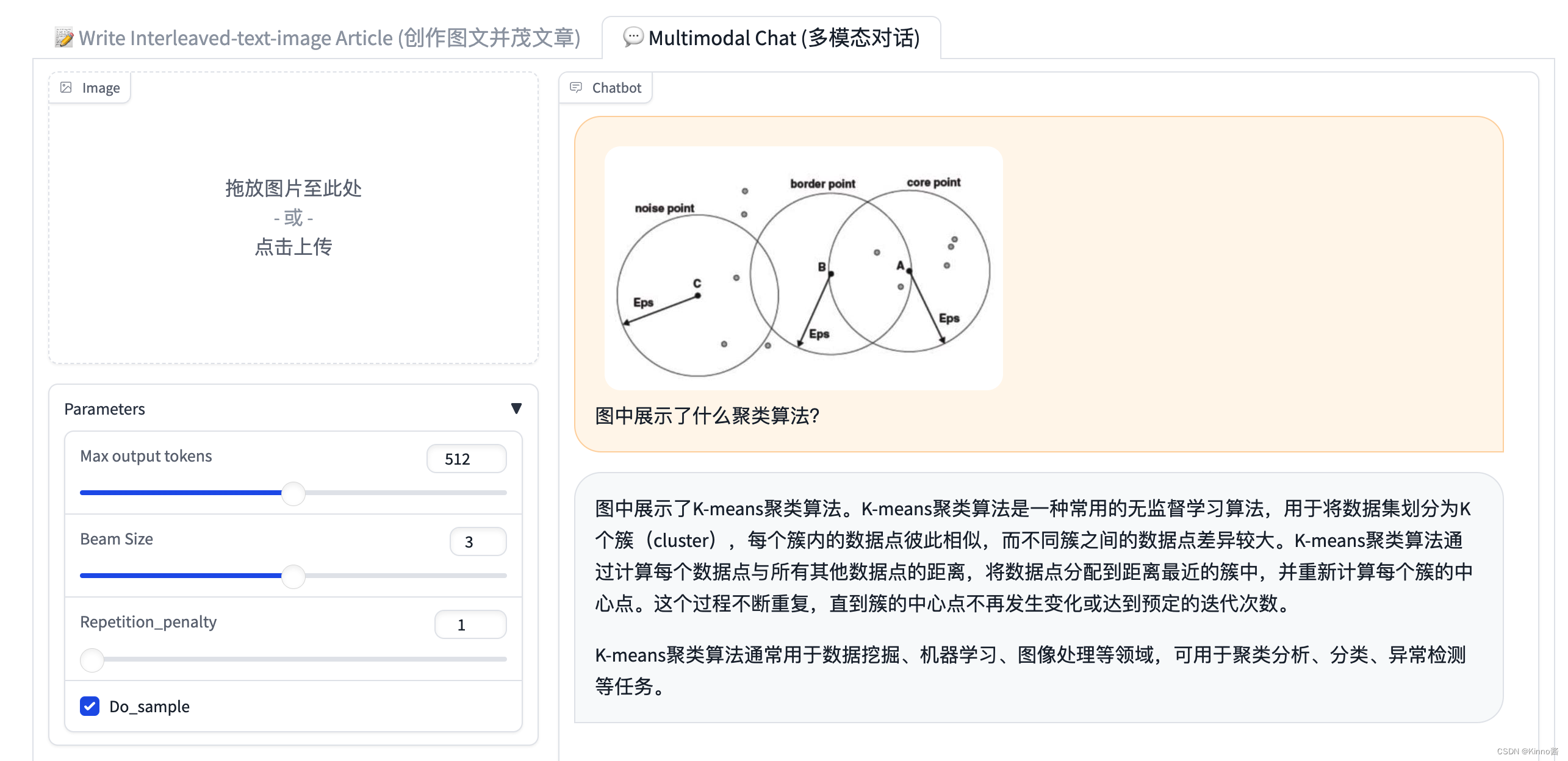Select the Write Interleaved-text-image Article tab icon
This screenshot has width=1568, height=761.
62,38
